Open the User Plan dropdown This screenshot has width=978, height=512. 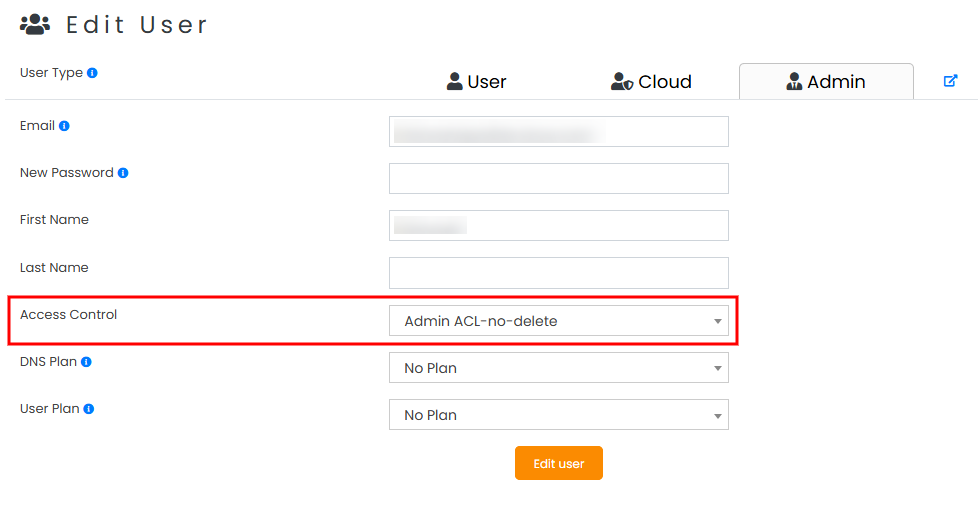tap(558, 415)
